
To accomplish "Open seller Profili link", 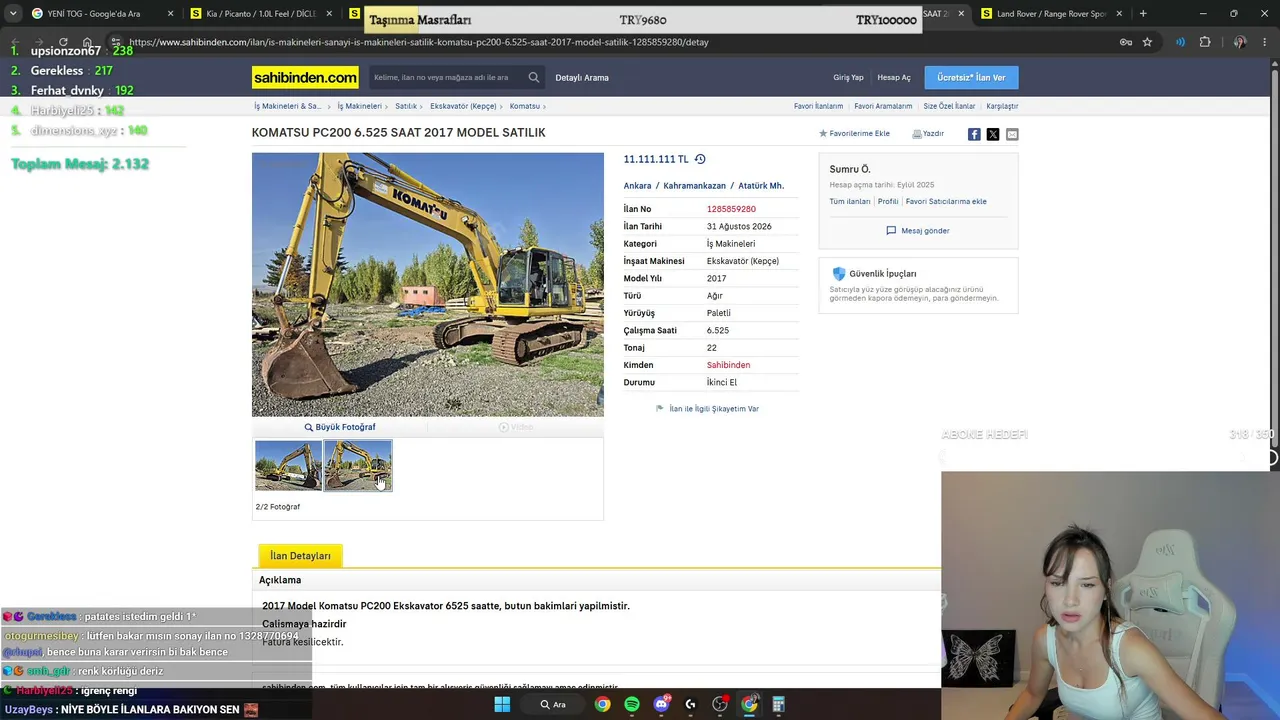I will (888, 202).
